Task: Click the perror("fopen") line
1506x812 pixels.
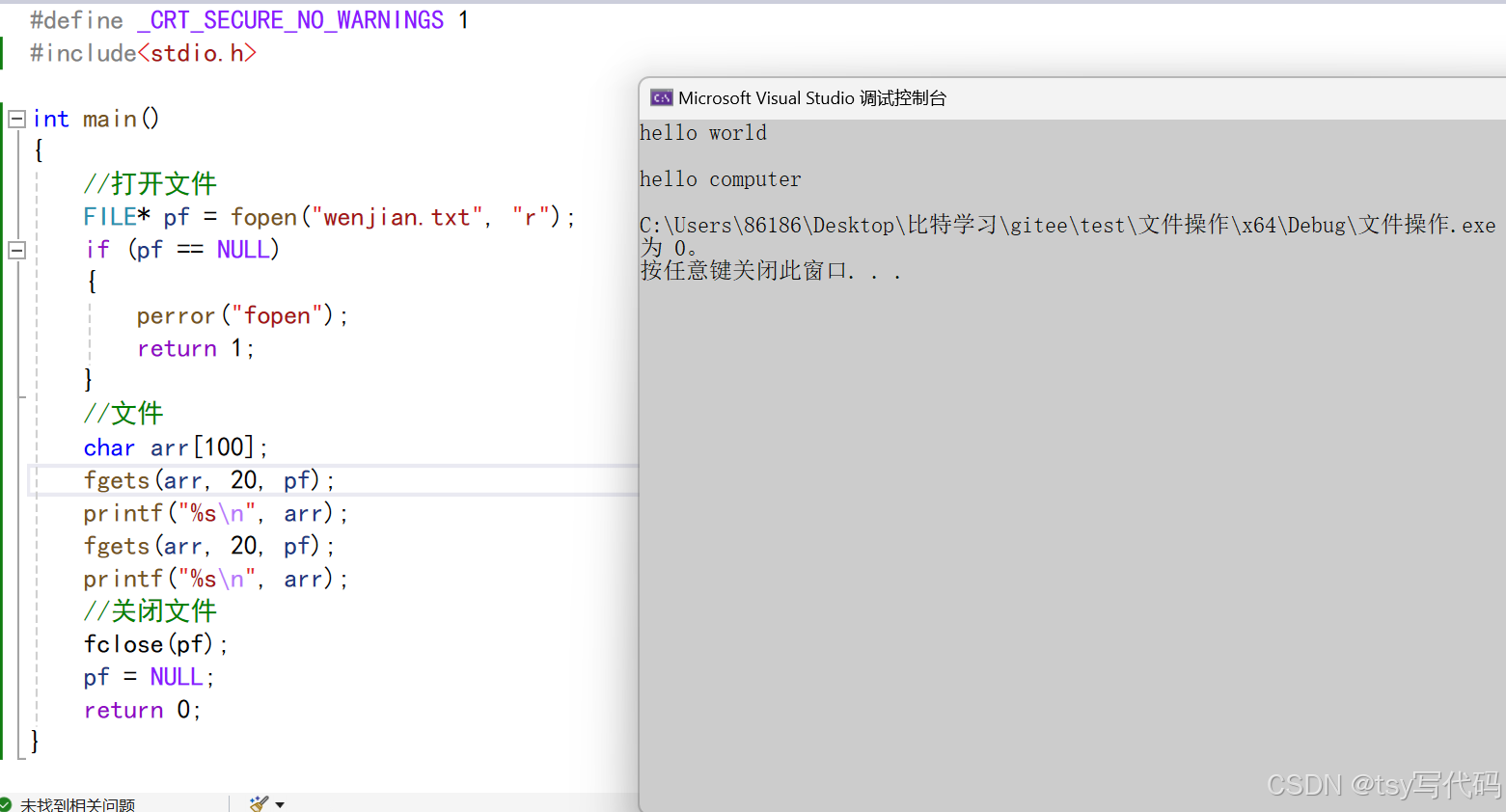Action: coord(242,315)
